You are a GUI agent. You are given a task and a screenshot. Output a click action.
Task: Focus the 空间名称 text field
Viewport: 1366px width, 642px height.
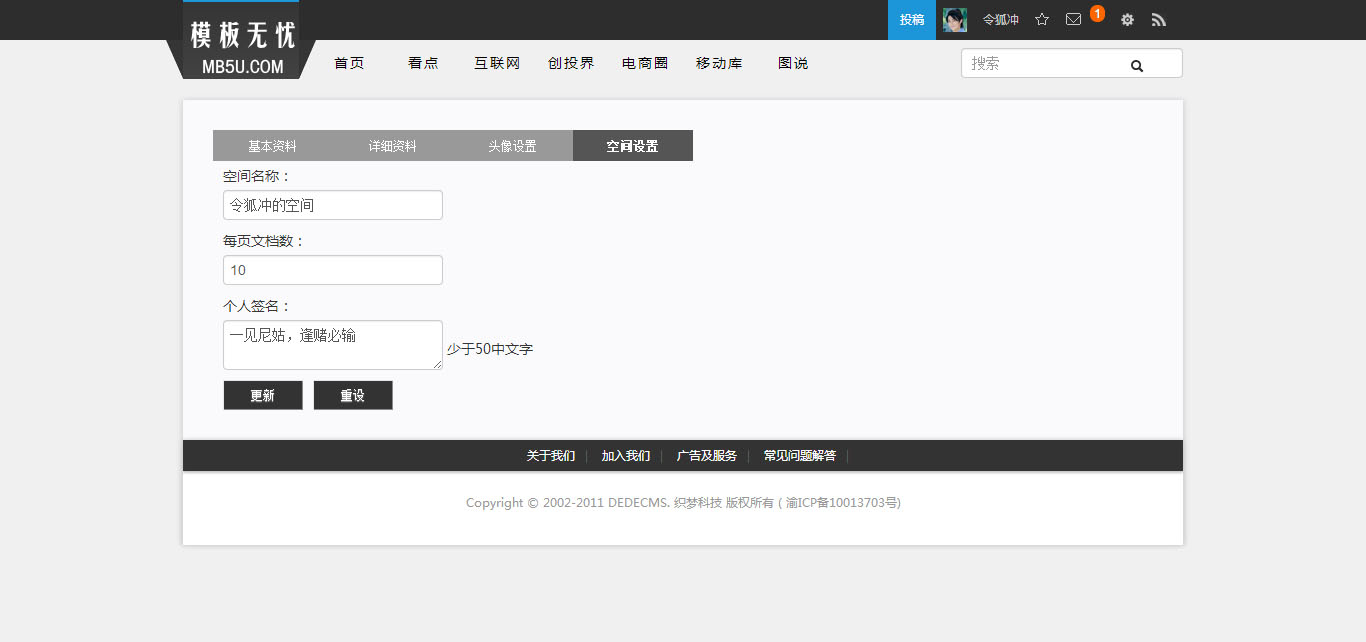pos(332,205)
